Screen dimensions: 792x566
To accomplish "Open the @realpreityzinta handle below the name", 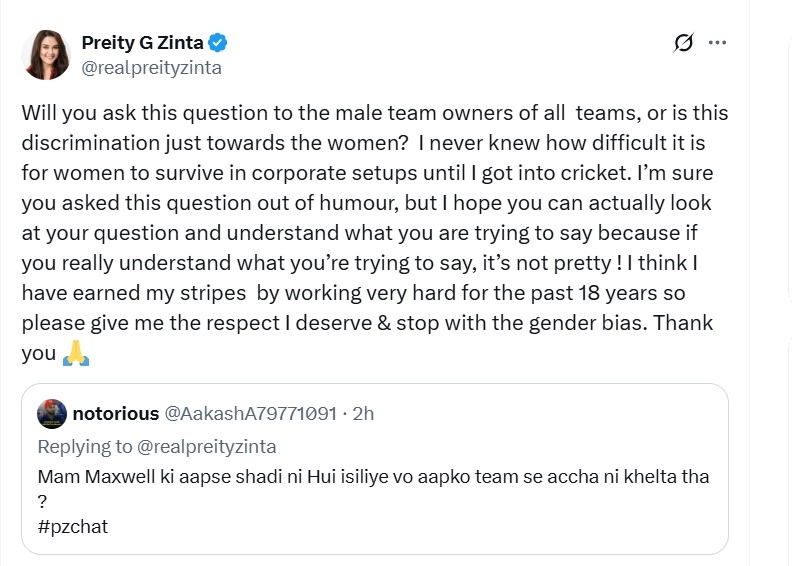I will pos(151,68).
